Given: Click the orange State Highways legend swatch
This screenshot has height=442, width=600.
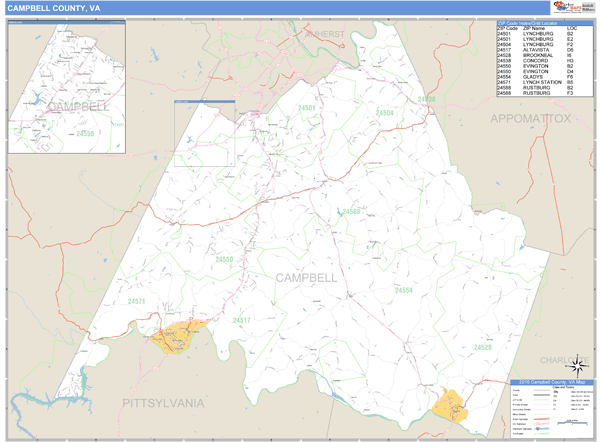Looking at the screenshot, I should click(x=541, y=419).
